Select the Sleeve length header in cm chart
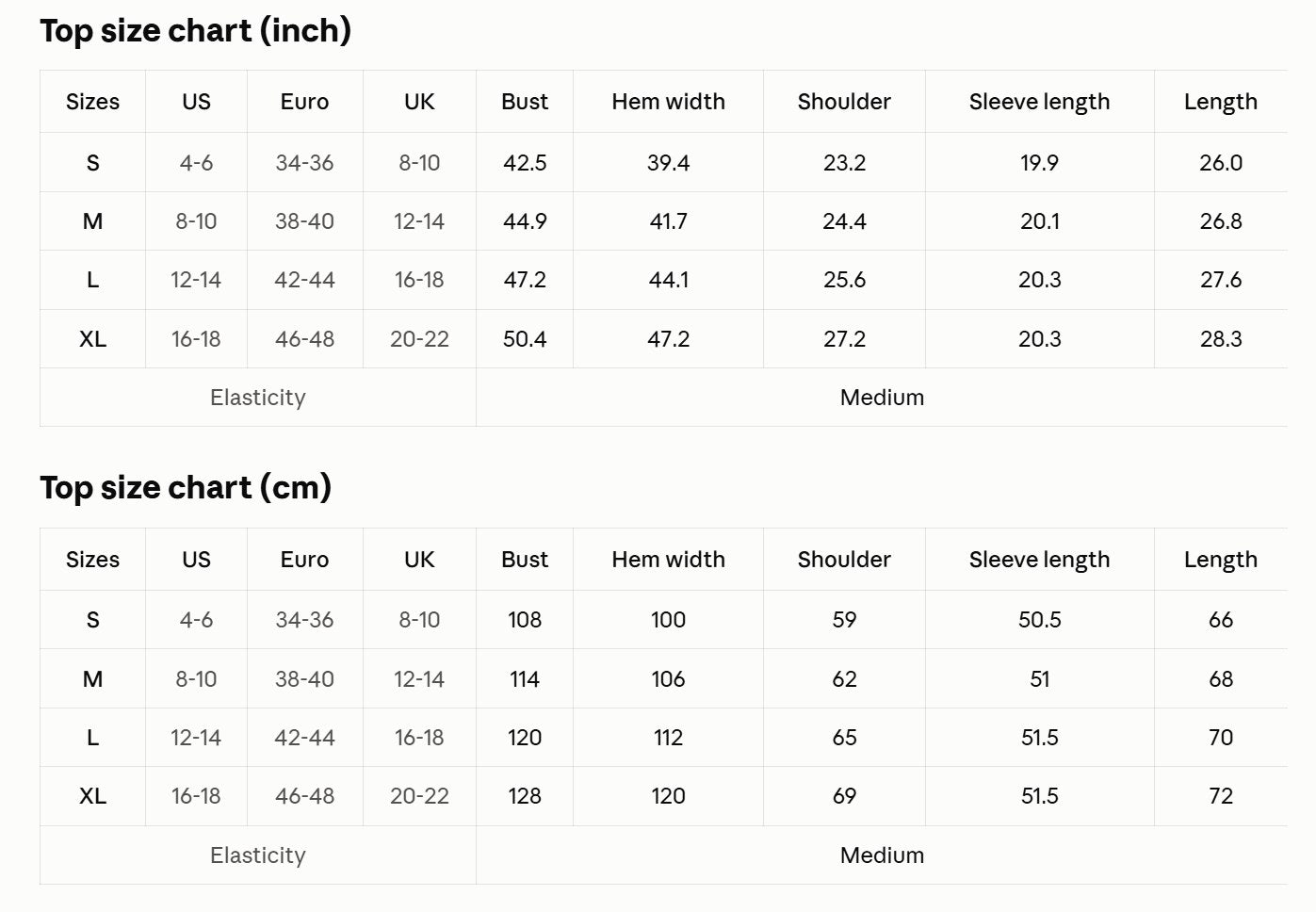The width and height of the screenshot is (1316, 912). 1039,560
